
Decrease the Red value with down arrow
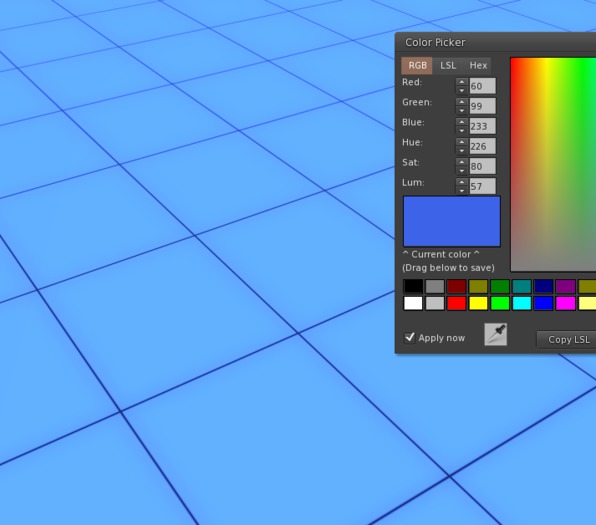pos(462,90)
